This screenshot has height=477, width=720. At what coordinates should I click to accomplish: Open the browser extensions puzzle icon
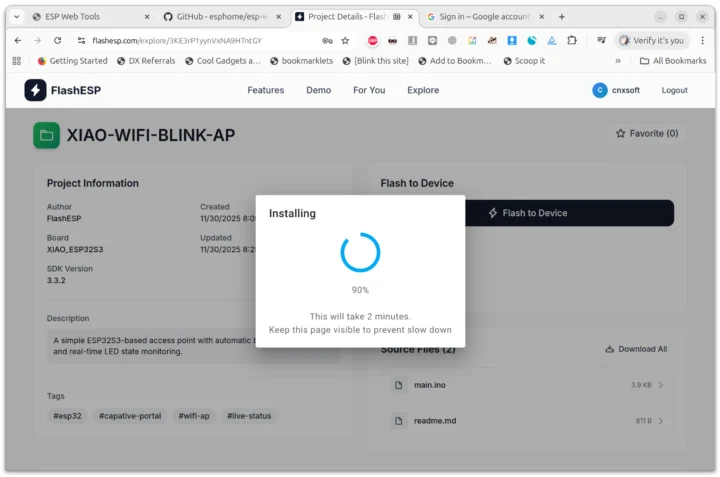click(571, 40)
